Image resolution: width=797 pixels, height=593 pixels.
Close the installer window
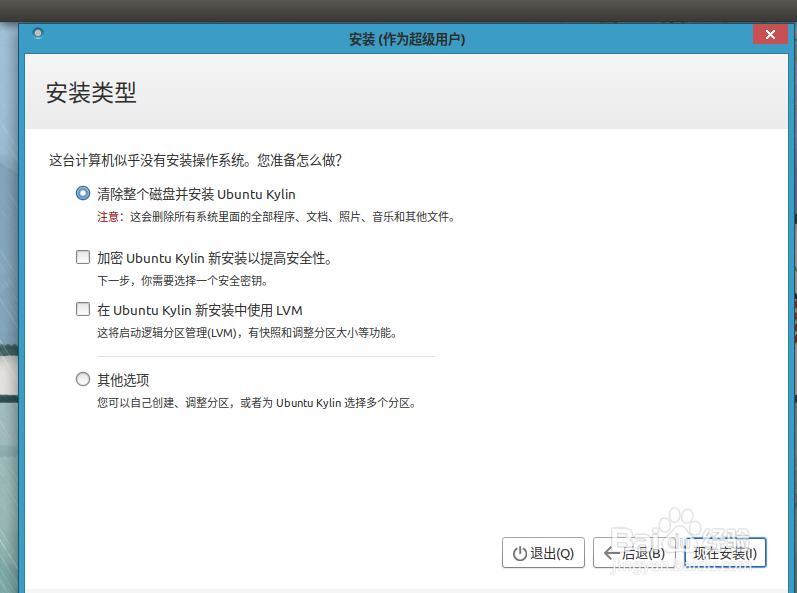pos(770,35)
